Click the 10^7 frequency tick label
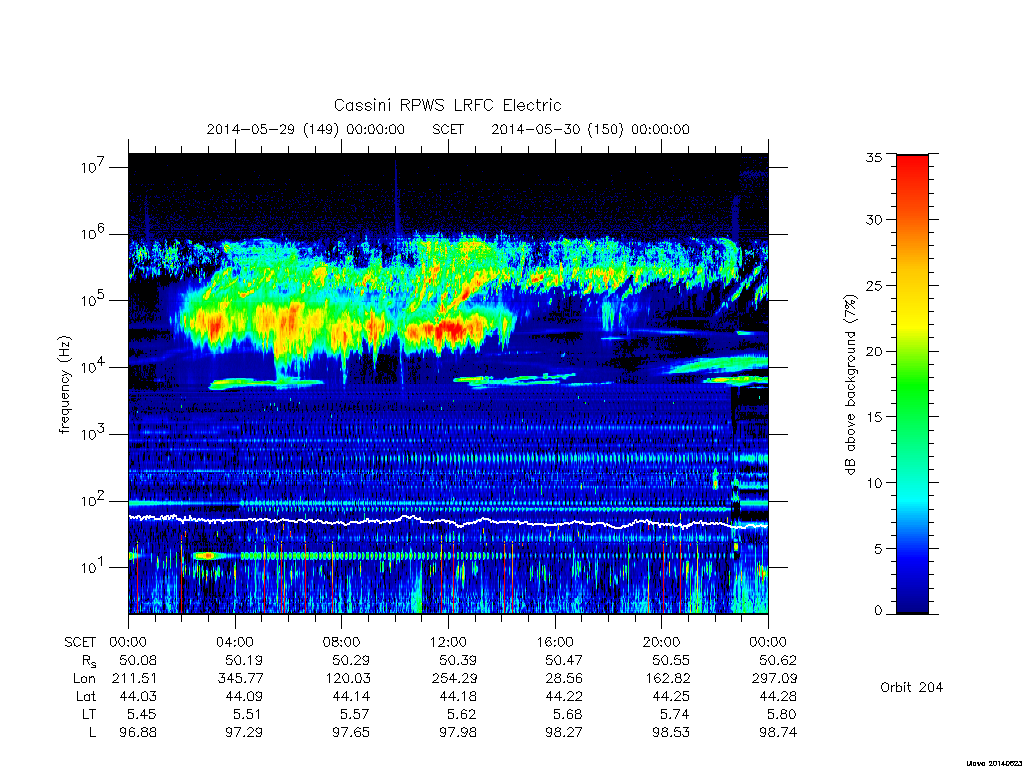The width and height of the screenshot is (1024, 768). point(93,167)
